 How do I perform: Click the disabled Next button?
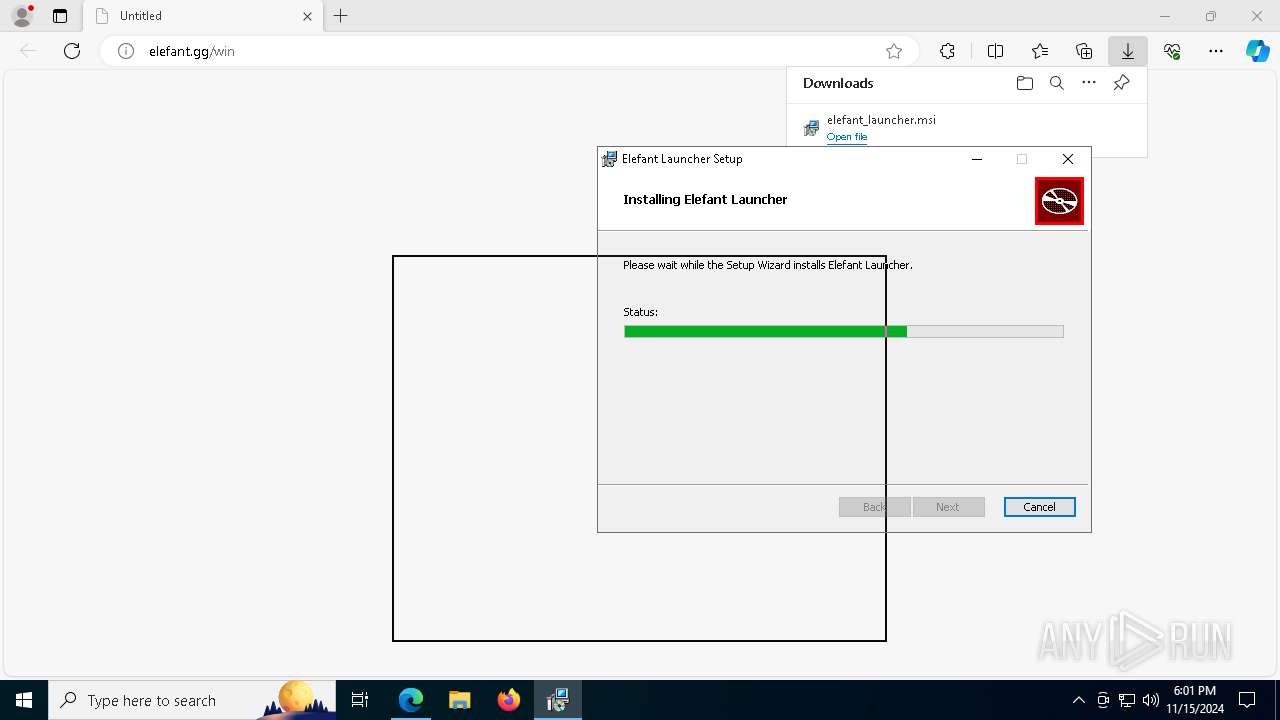(948, 507)
